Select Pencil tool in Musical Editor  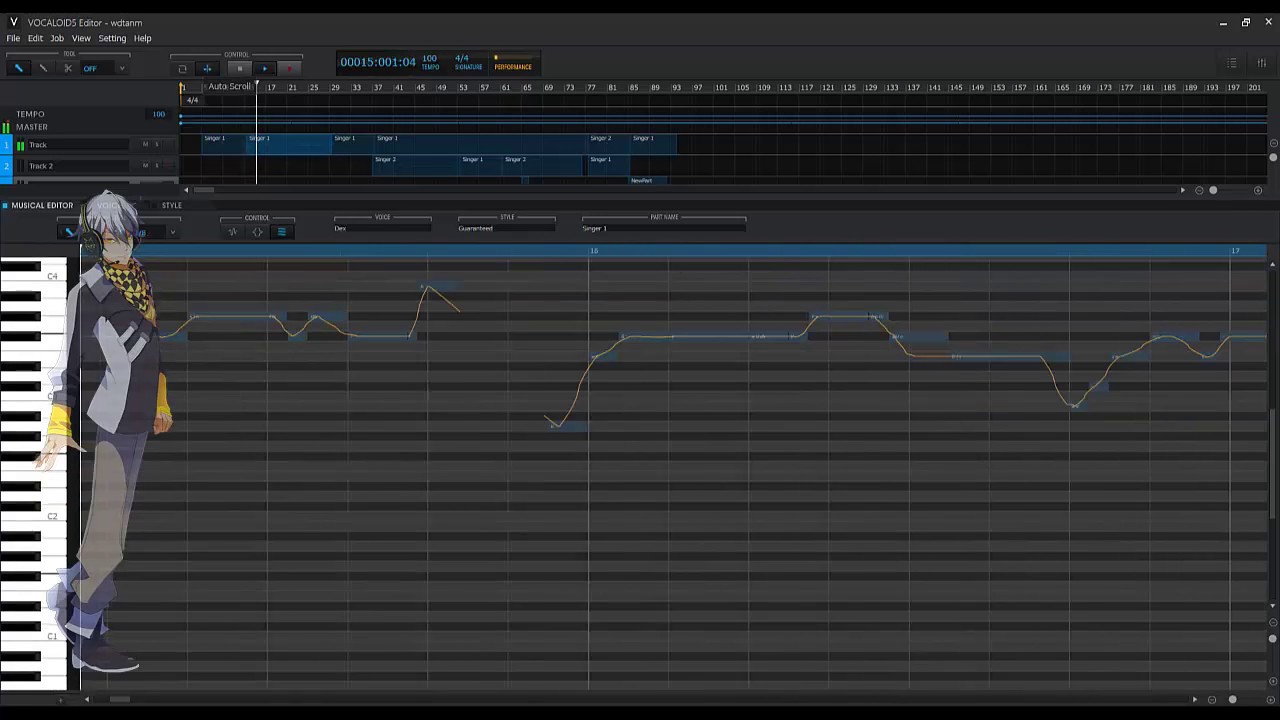pos(69,232)
